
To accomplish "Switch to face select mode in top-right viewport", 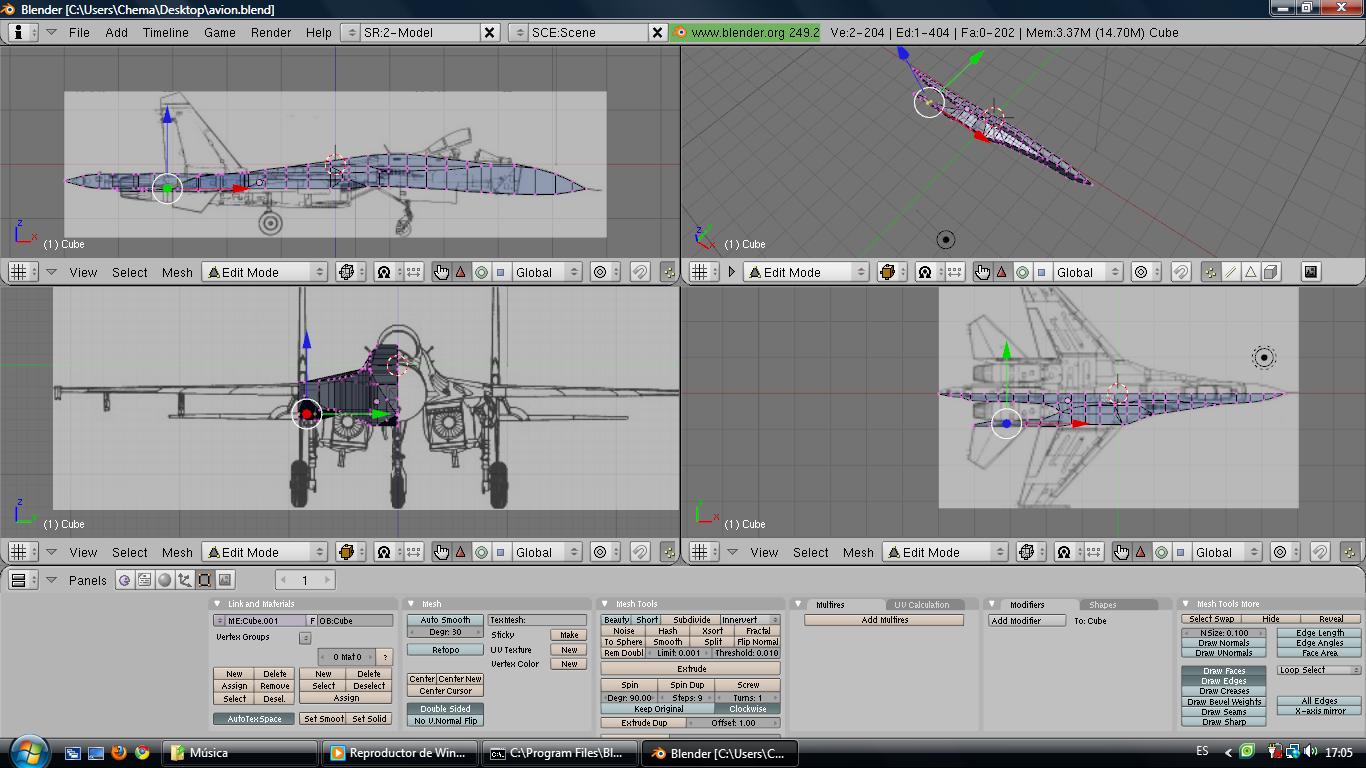I will coord(1250,272).
